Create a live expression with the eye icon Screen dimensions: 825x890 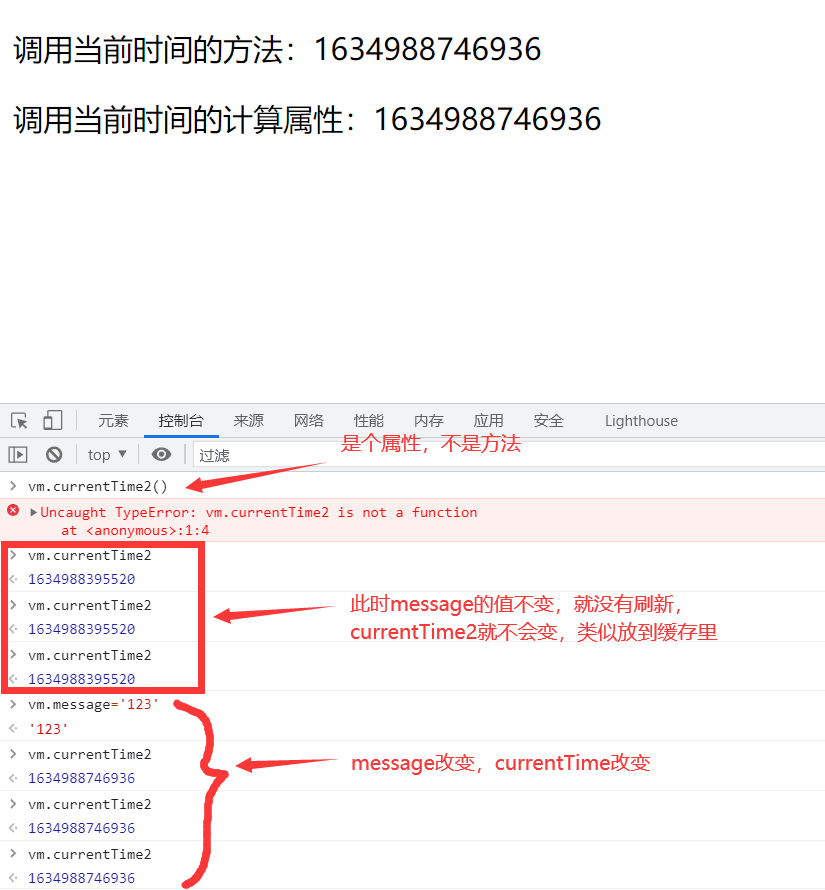[161, 454]
